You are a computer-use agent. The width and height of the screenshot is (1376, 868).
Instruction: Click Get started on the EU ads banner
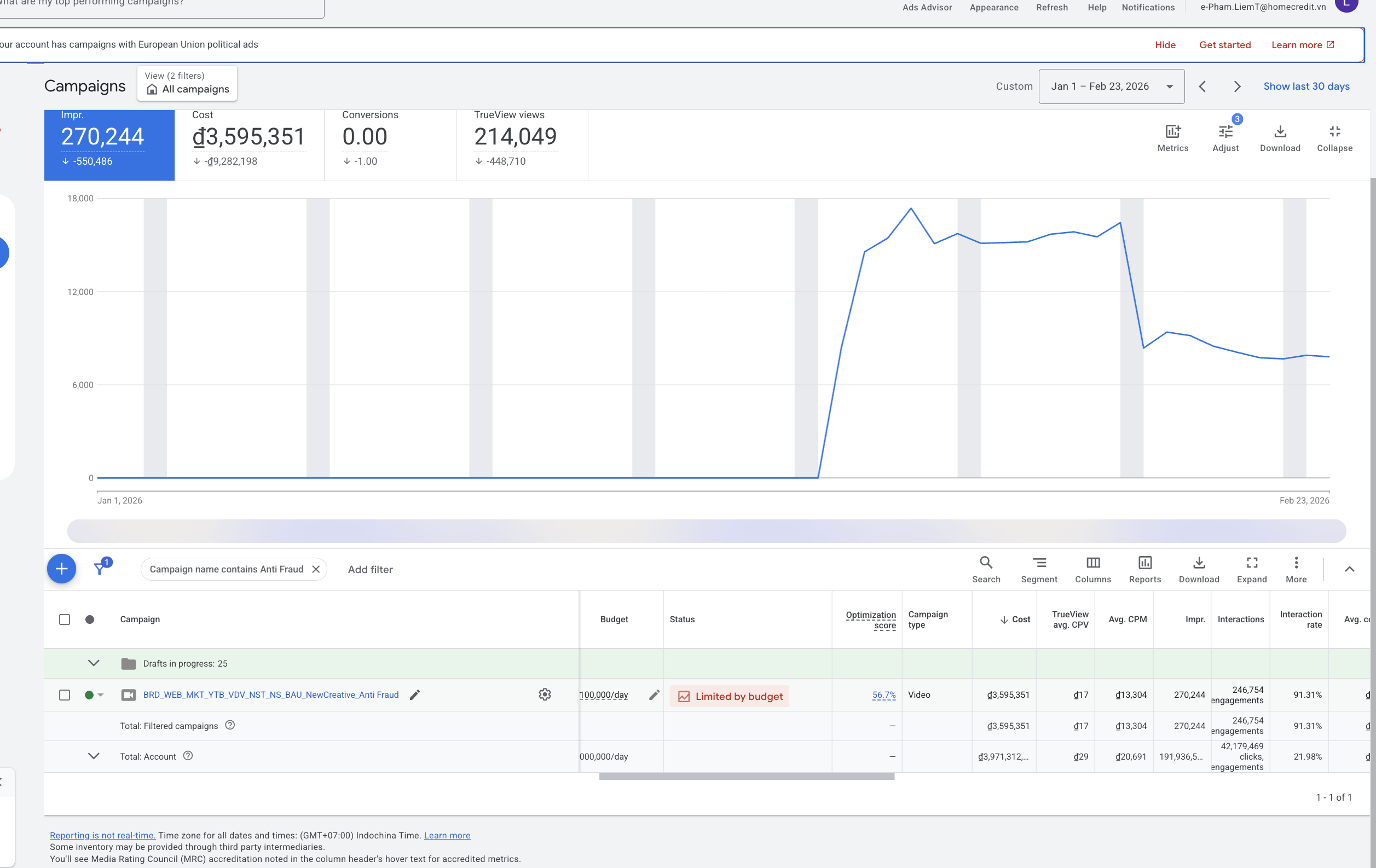(1224, 44)
